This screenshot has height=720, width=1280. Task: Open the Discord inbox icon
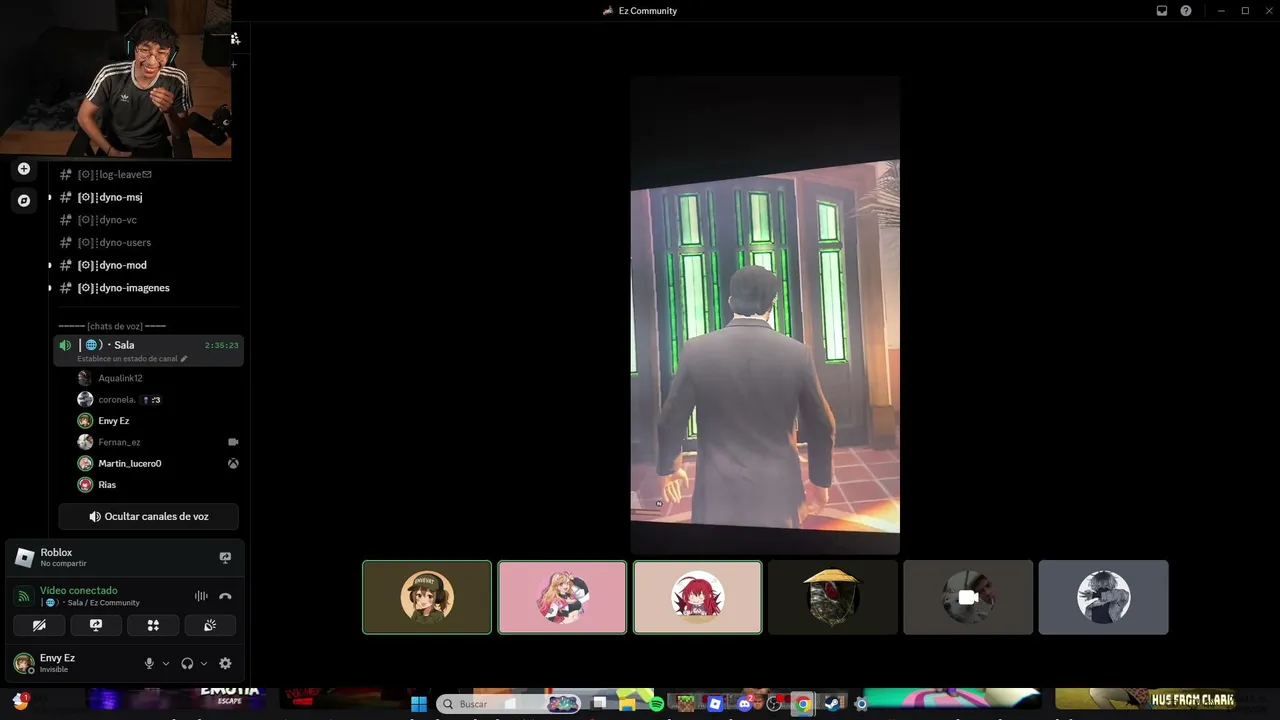click(x=1162, y=11)
